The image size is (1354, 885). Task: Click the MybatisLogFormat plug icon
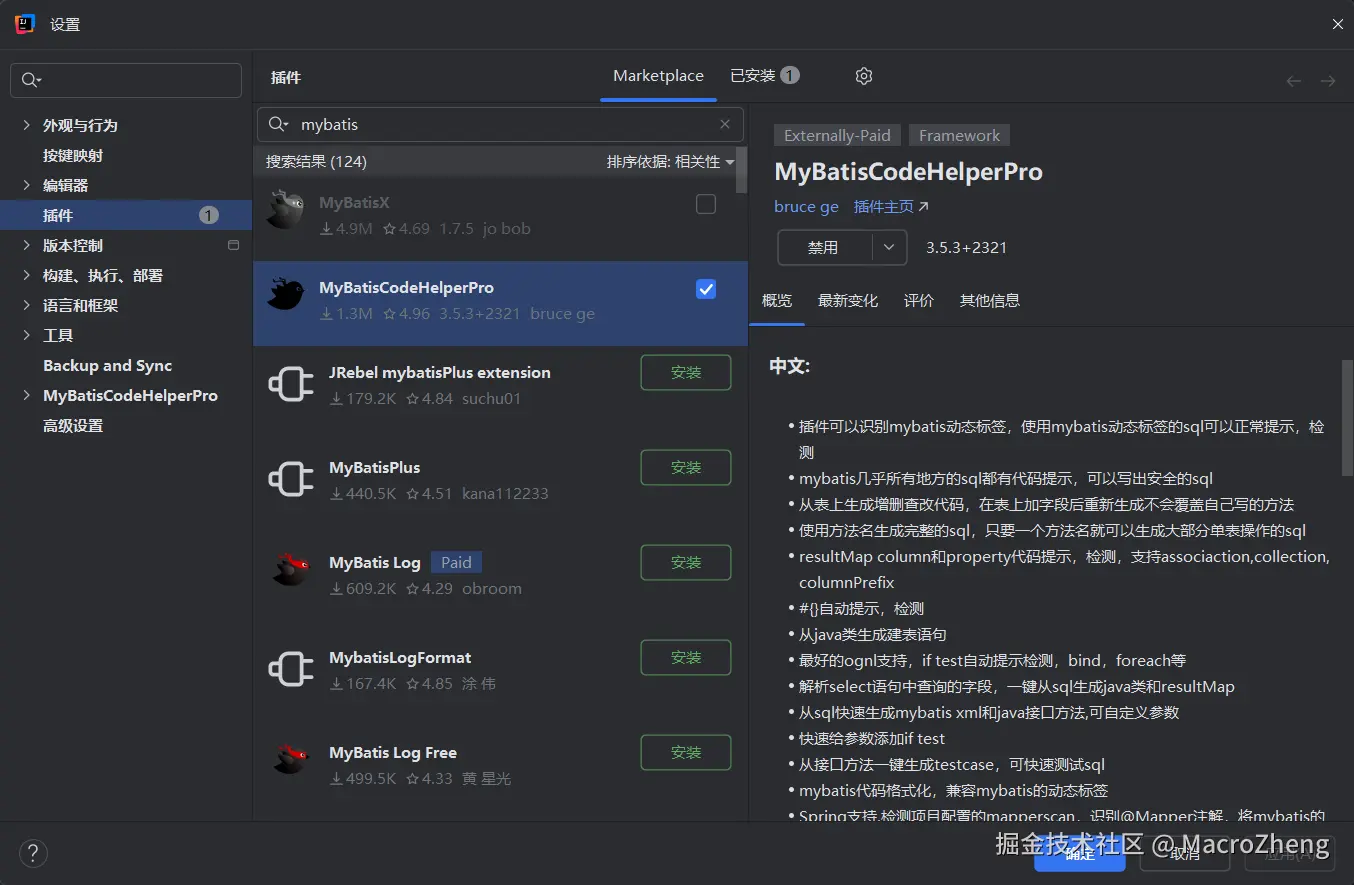(291, 670)
